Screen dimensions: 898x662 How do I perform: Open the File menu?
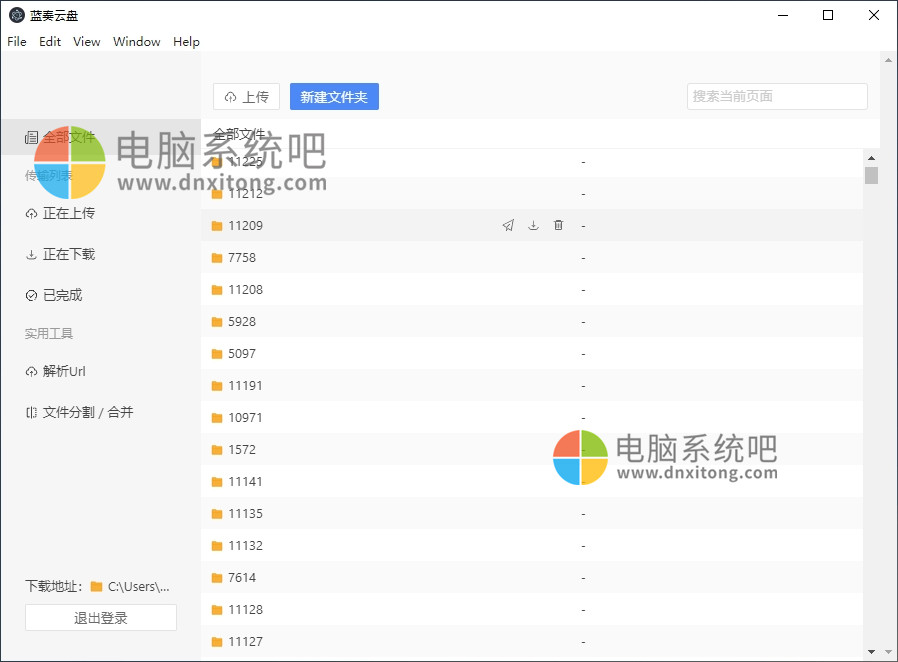[16, 41]
